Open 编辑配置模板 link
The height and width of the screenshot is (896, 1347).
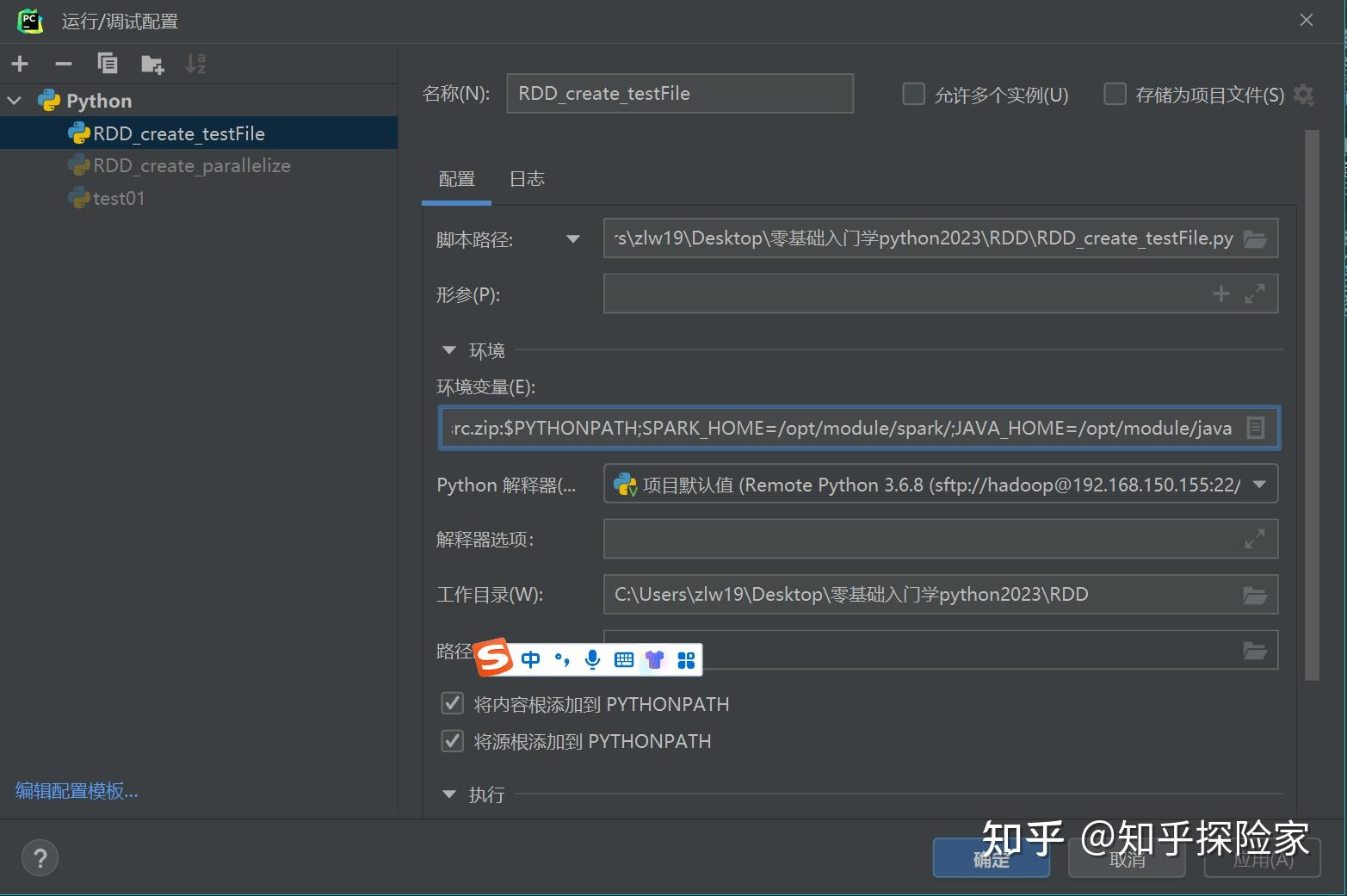76,790
